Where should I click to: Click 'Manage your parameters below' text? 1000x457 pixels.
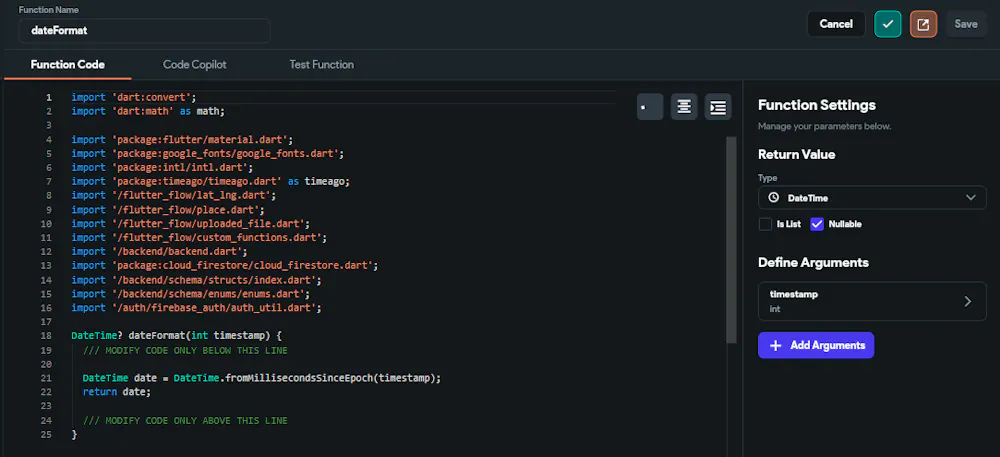(x=825, y=126)
